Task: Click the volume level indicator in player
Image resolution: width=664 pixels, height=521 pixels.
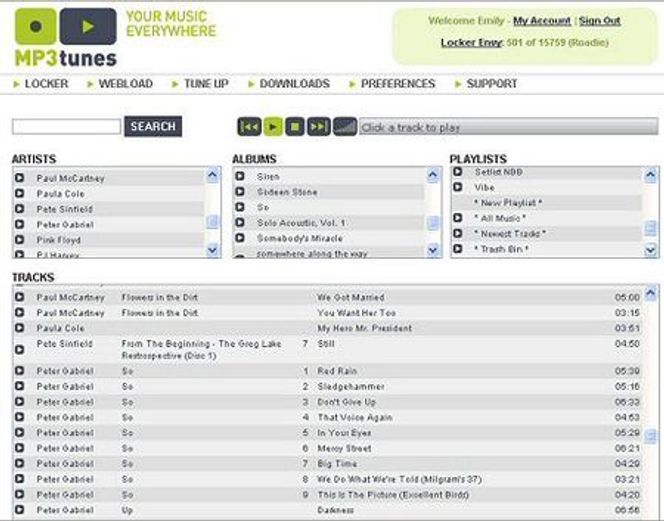Action: (345, 127)
